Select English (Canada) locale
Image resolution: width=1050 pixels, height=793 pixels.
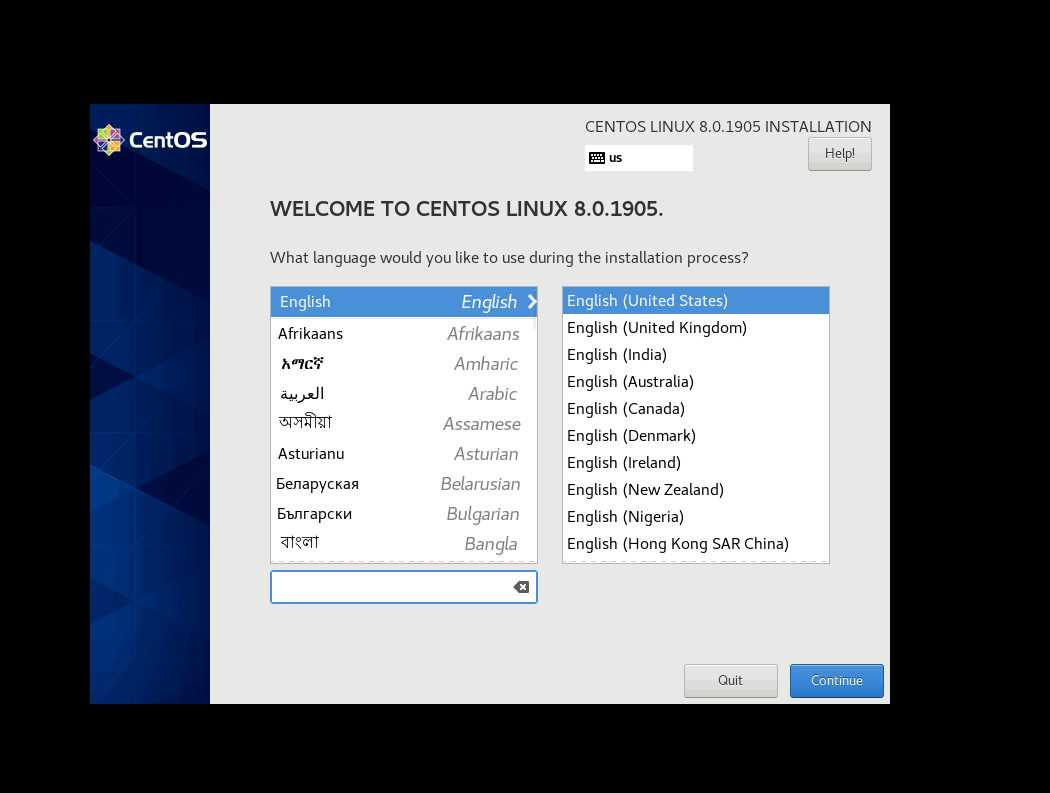coord(696,409)
